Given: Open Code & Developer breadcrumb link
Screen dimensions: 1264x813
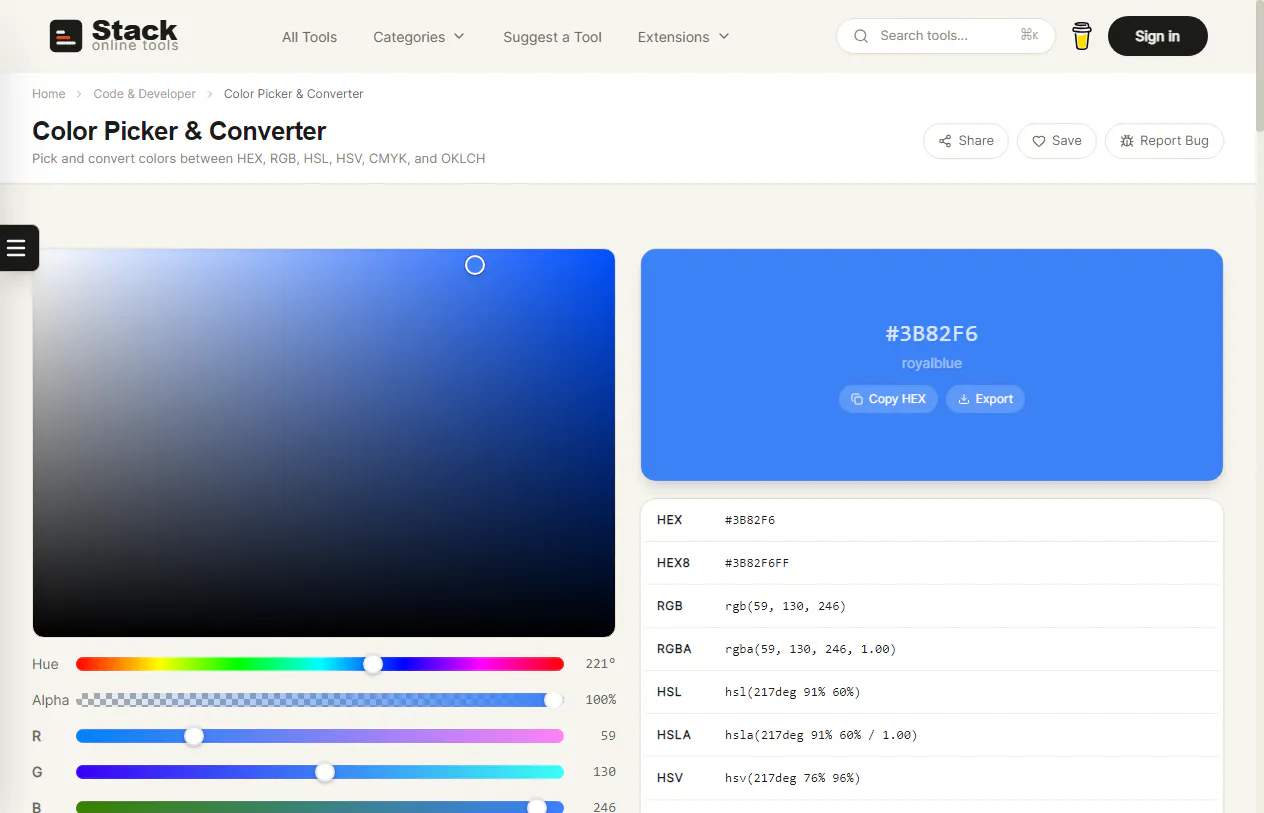Looking at the screenshot, I should point(145,94).
